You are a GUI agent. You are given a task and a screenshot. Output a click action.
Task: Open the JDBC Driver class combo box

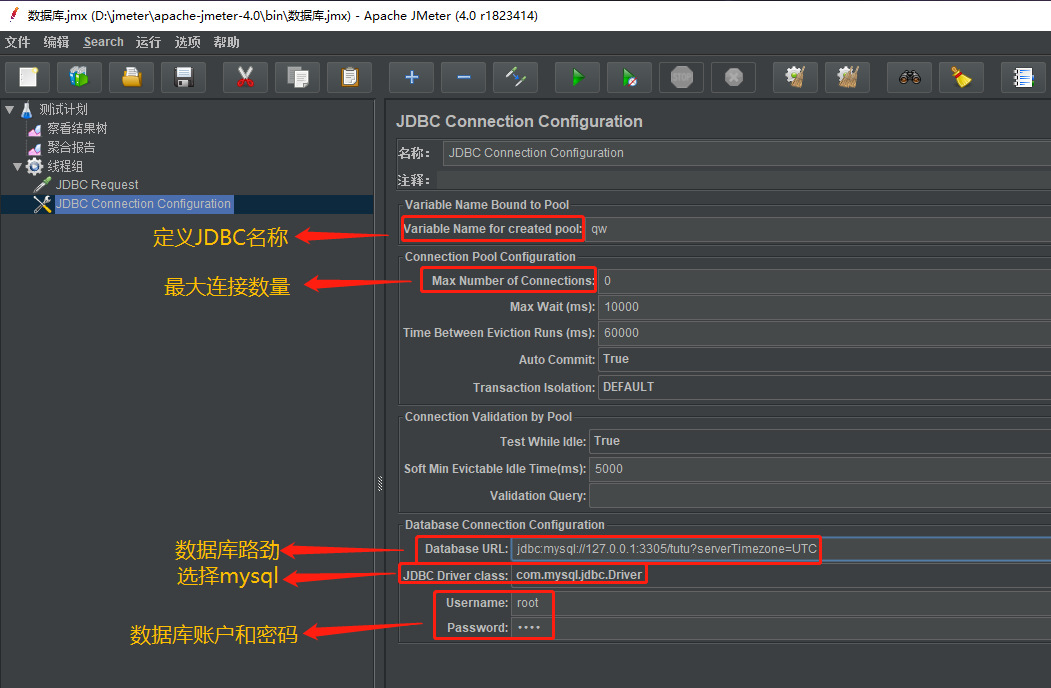pyautogui.click(x=781, y=575)
